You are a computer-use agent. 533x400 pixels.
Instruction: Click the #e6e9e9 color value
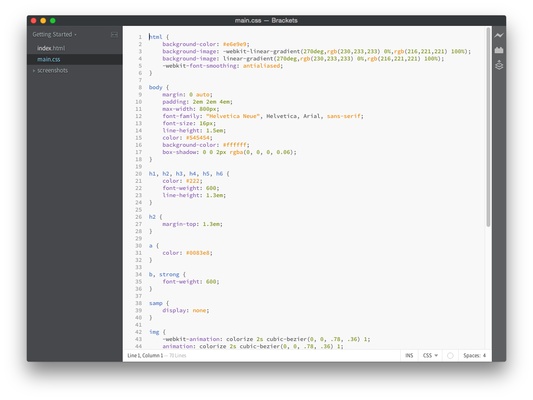coord(235,44)
